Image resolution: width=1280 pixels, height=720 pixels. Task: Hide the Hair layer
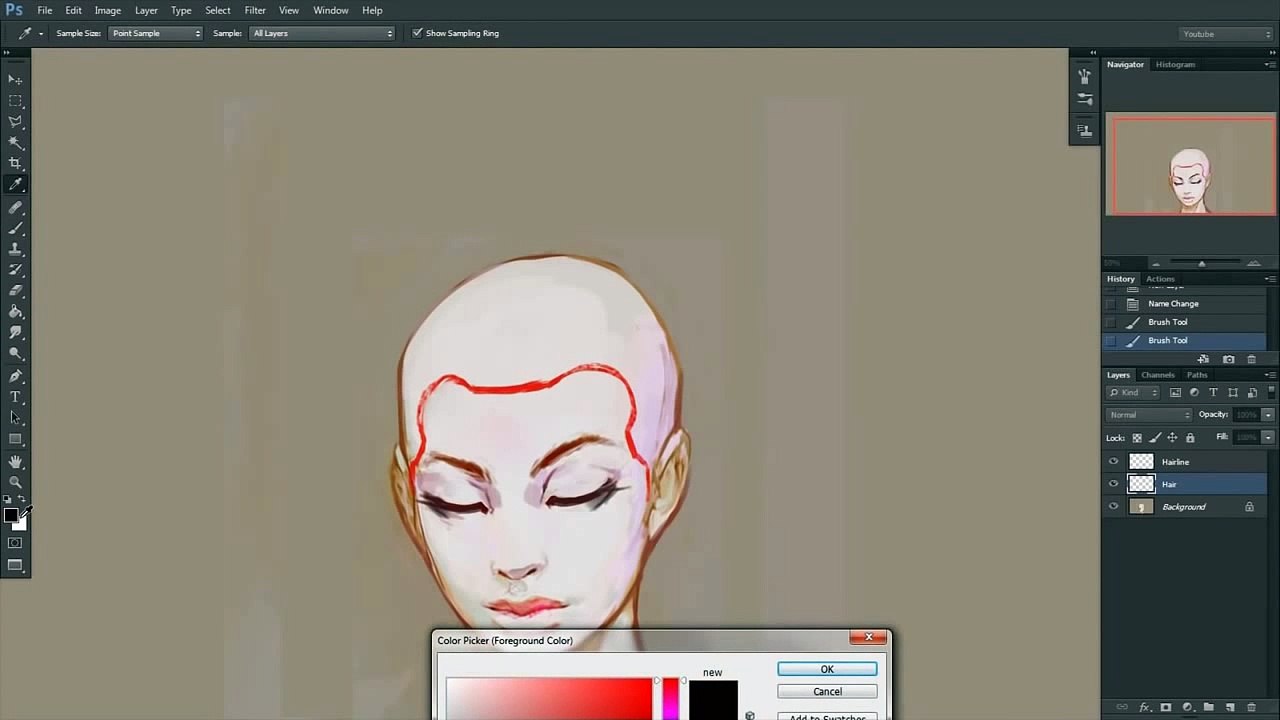tap(1113, 484)
